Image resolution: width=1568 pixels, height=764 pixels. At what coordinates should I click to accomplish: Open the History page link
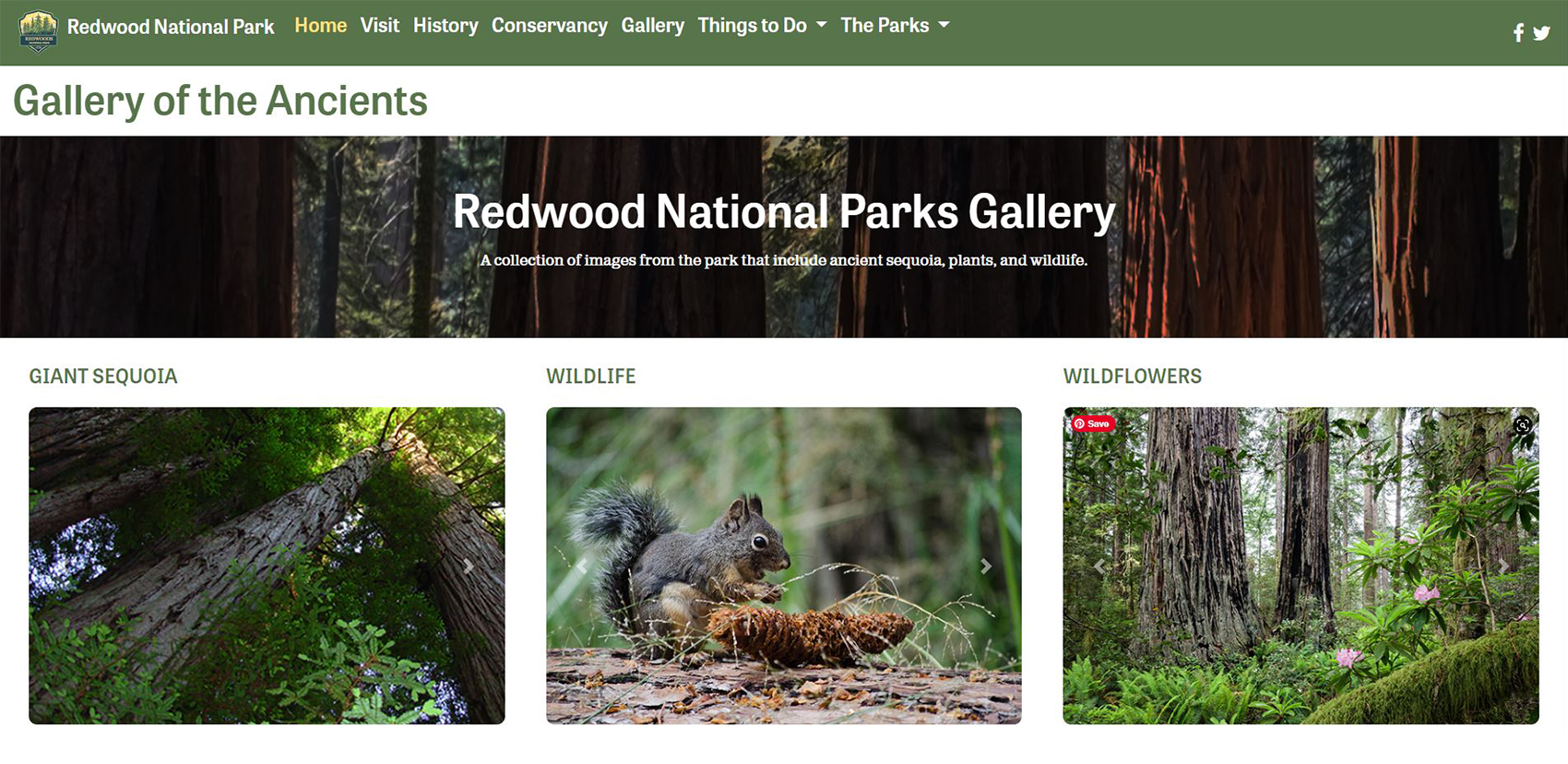coord(445,26)
